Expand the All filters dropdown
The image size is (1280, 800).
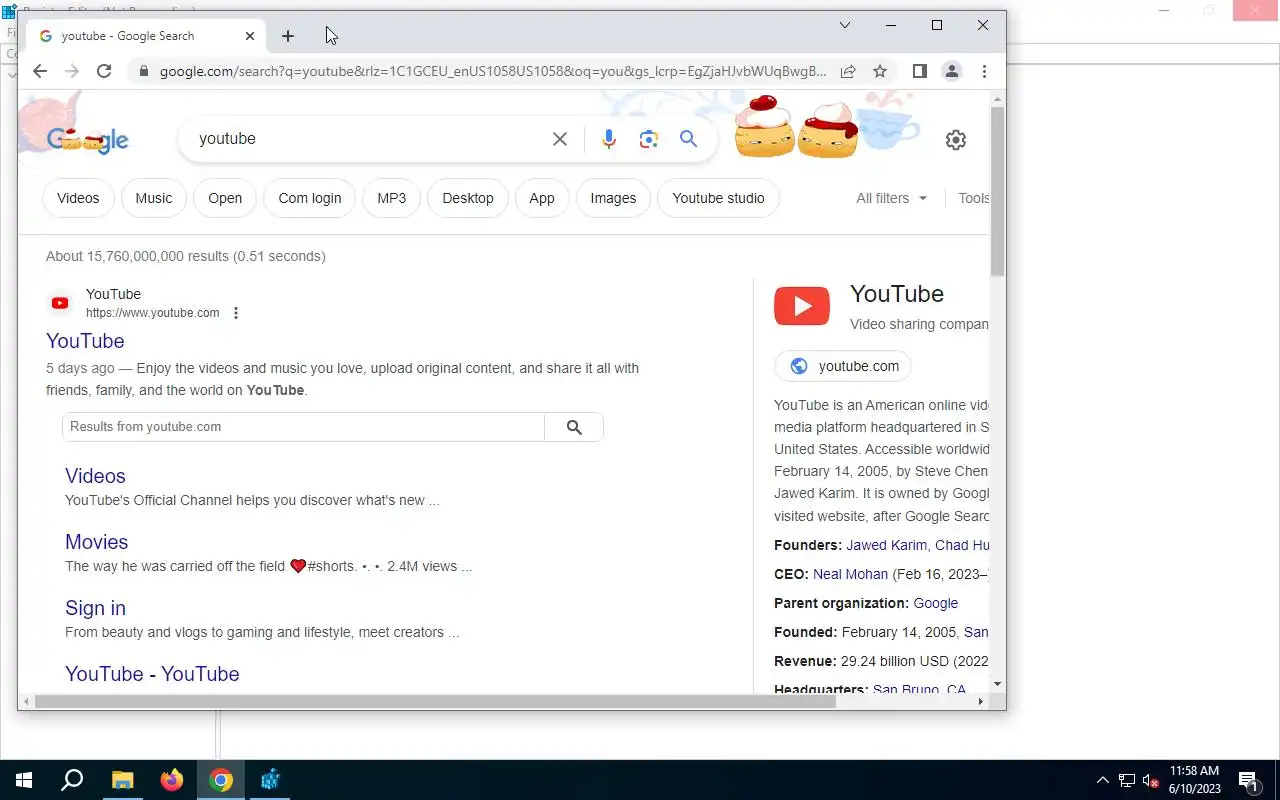[x=892, y=198]
